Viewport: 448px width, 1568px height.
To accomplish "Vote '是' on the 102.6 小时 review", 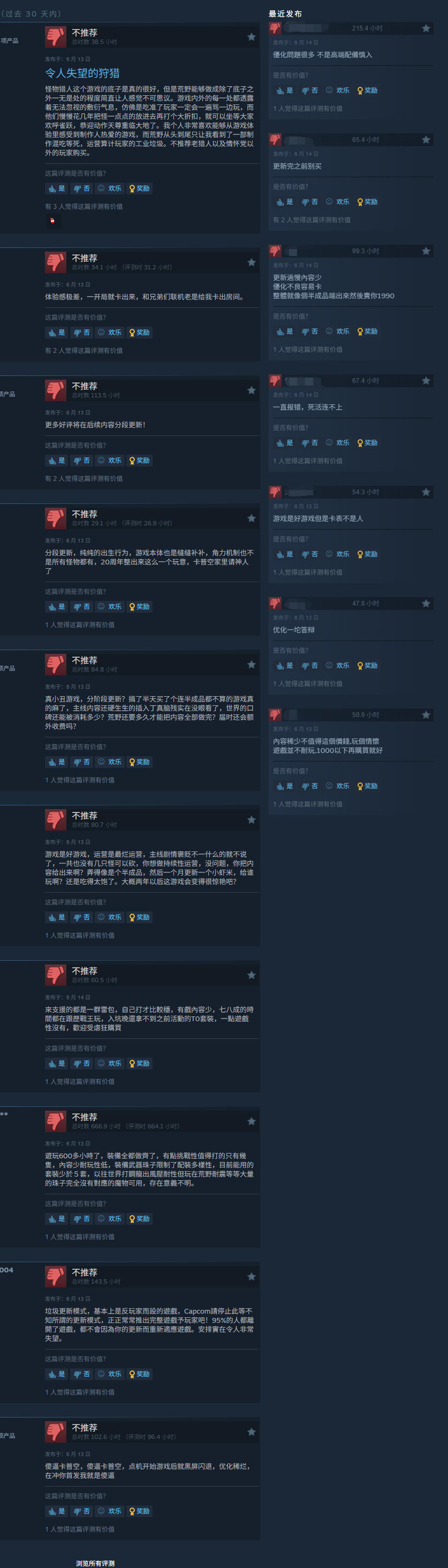I will pos(56,1511).
